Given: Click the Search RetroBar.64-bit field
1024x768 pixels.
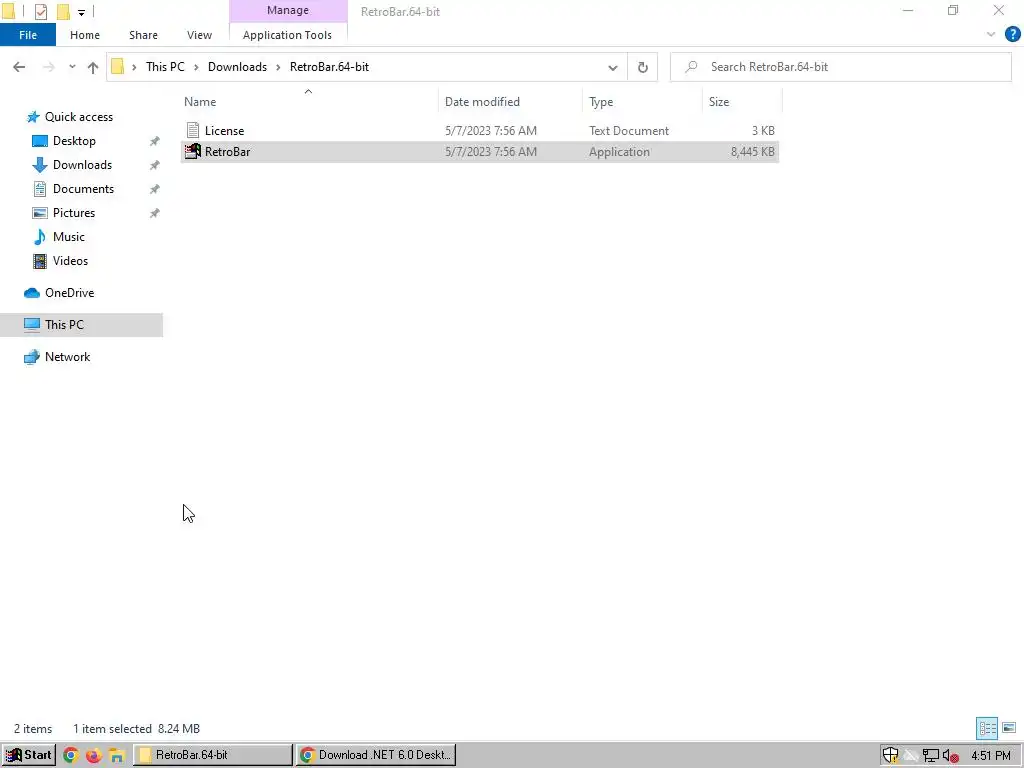Looking at the screenshot, I should [x=840, y=67].
